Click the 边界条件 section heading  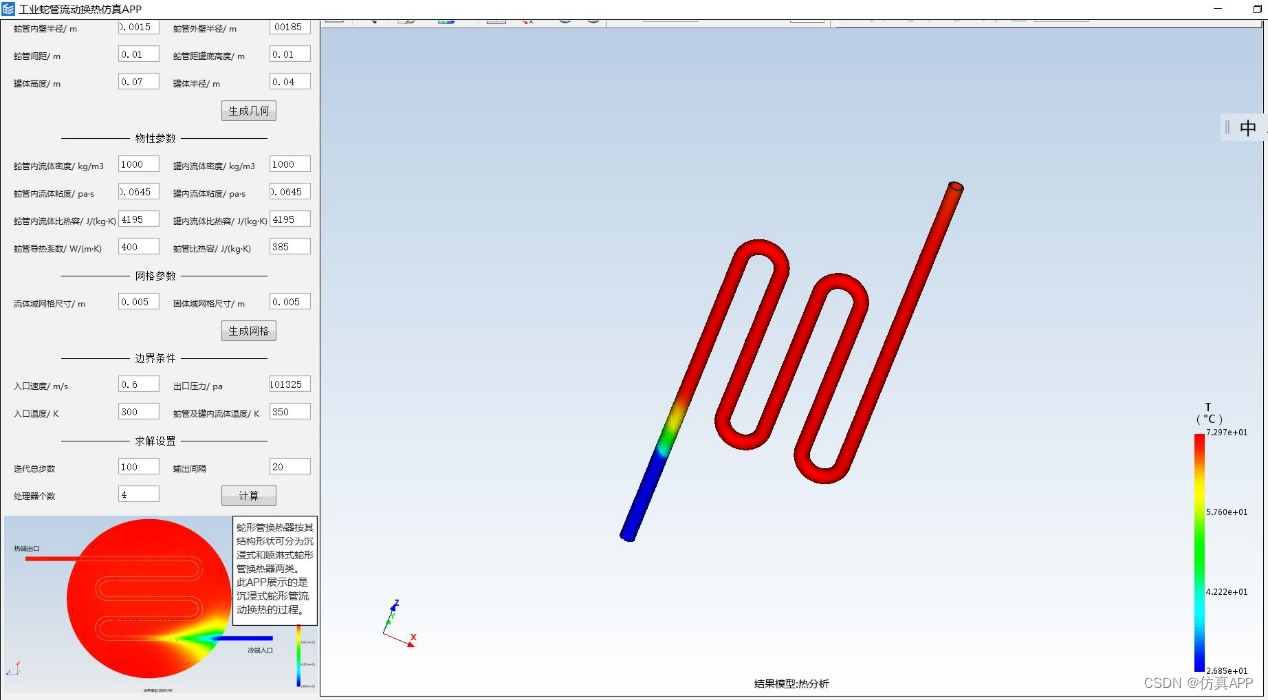point(155,358)
